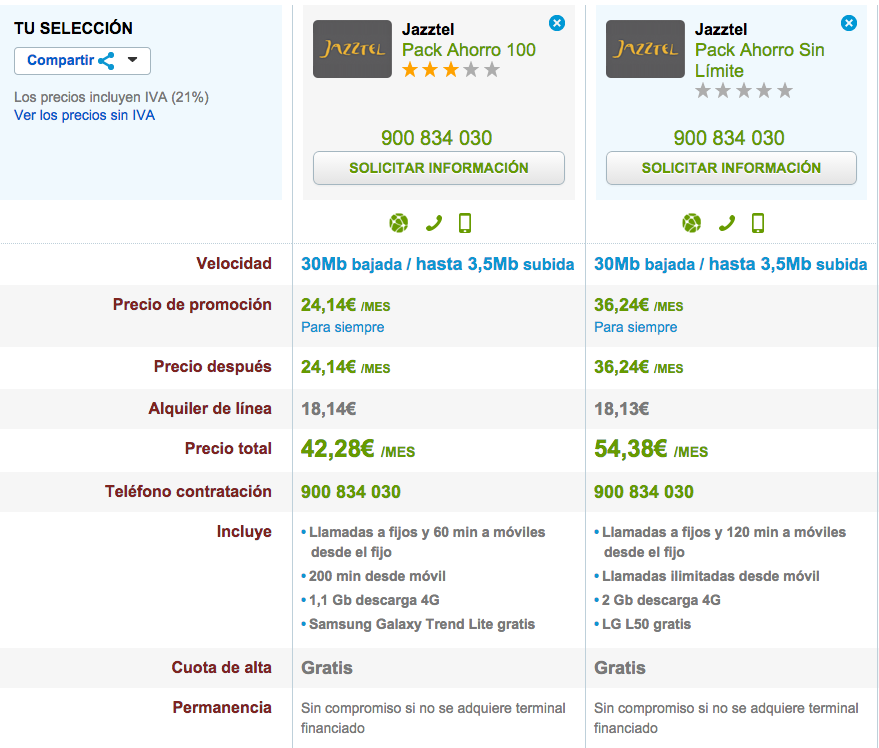The image size is (879, 748).
Task: Select the 18,13€ line rental value
Action: coord(622,409)
